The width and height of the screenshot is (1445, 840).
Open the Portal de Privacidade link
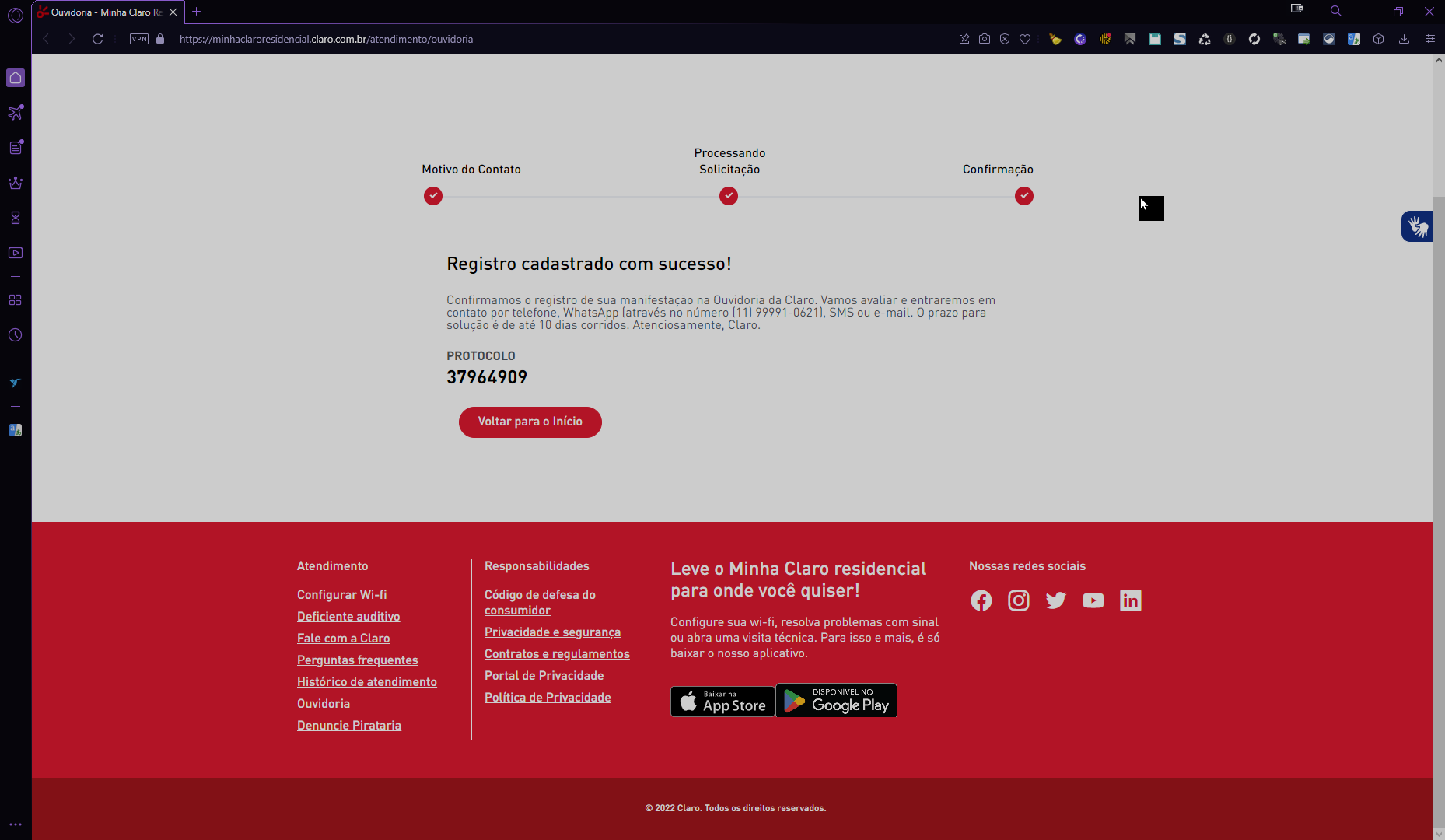(x=544, y=676)
